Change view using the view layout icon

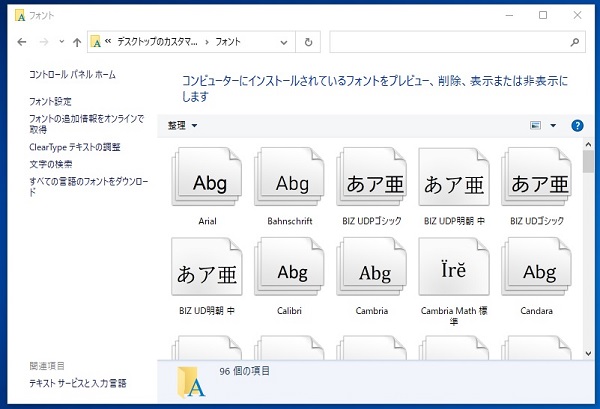point(535,125)
